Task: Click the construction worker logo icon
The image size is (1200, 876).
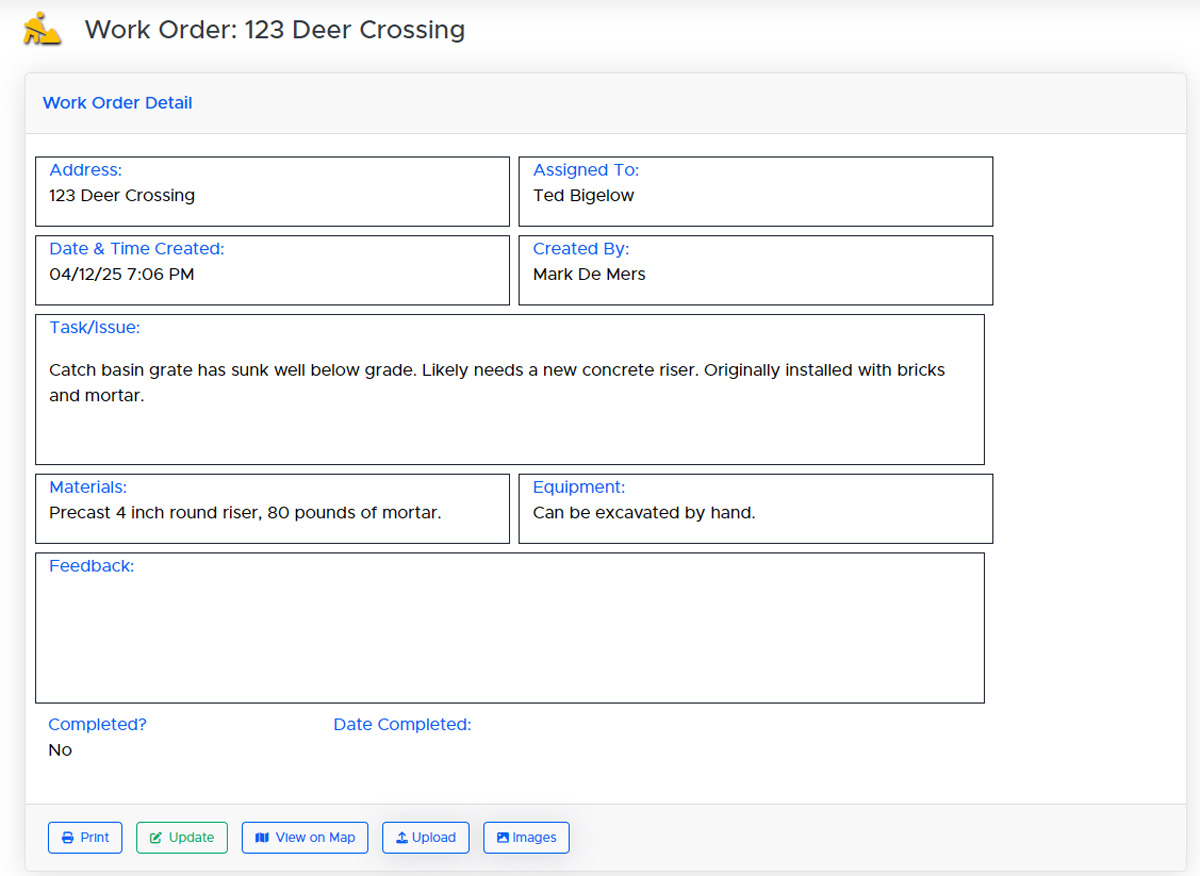Action: [42, 29]
